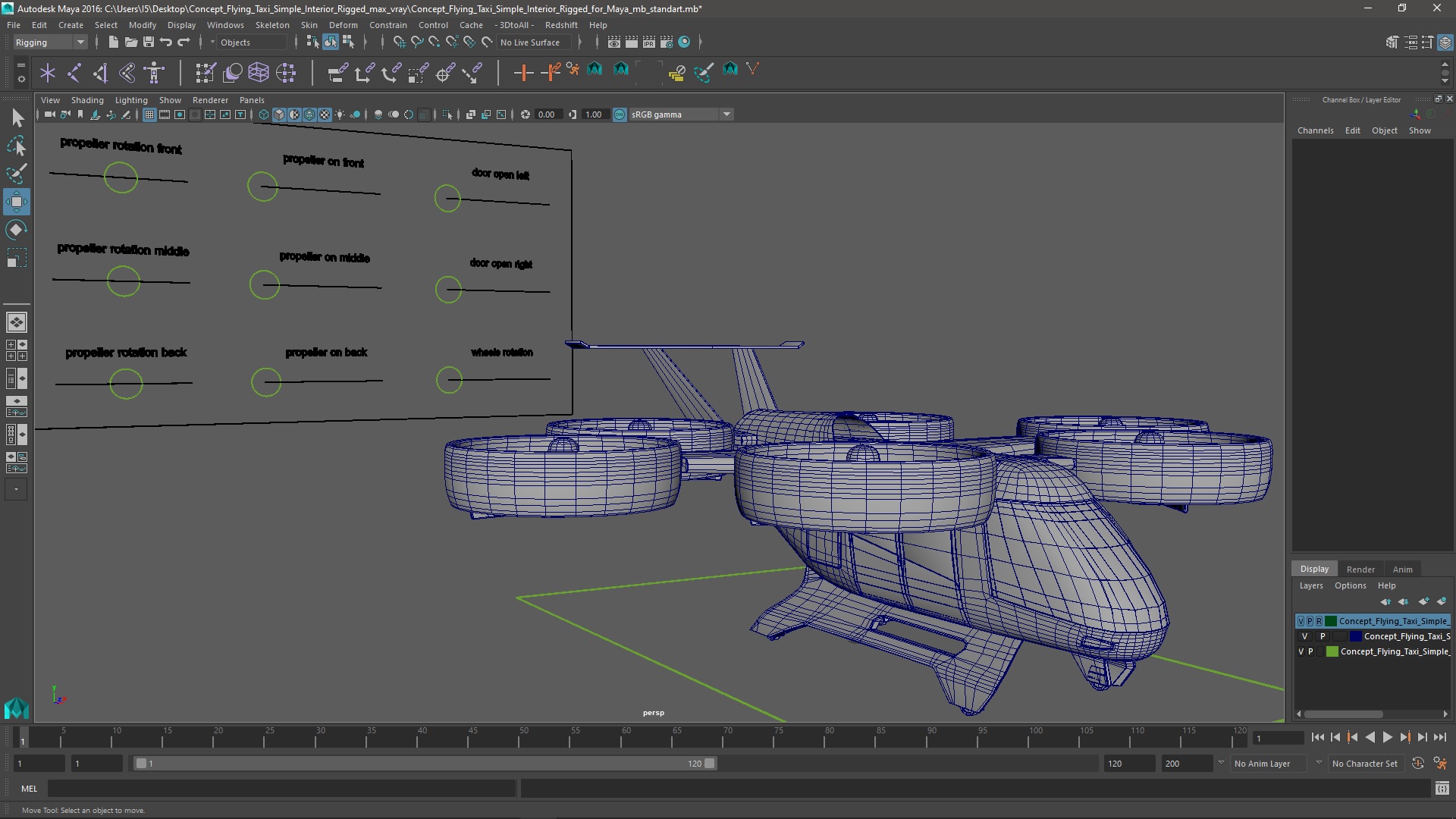Screen dimensions: 1456x819
Task: Click green color swatch of third layer
Action: click(x=1332, y=651)
